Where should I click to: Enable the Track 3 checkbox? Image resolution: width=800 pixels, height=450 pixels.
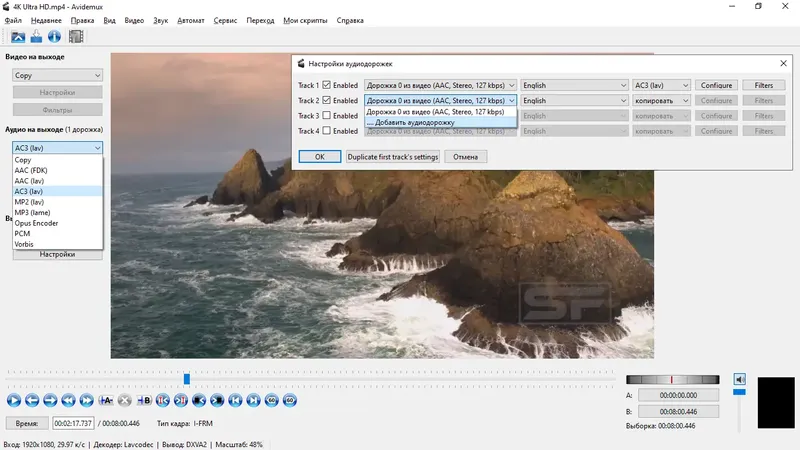tap(326, 116)
